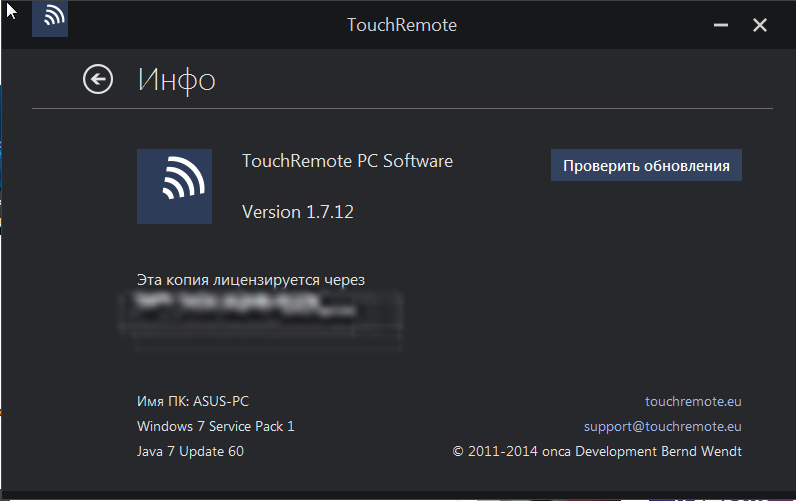Open the touchremote.eu website link

pyautogui.click(x=693, y=402)
